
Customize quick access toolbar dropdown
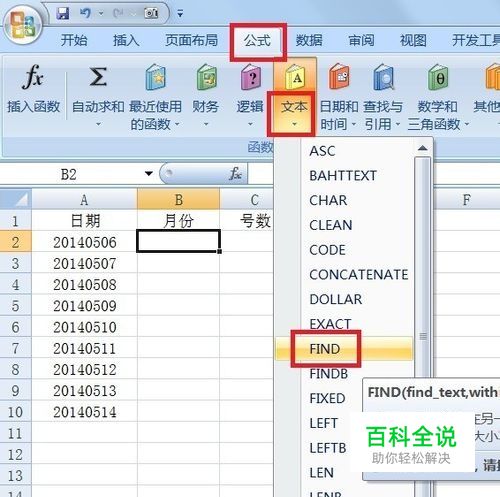[x=180, y=14]
